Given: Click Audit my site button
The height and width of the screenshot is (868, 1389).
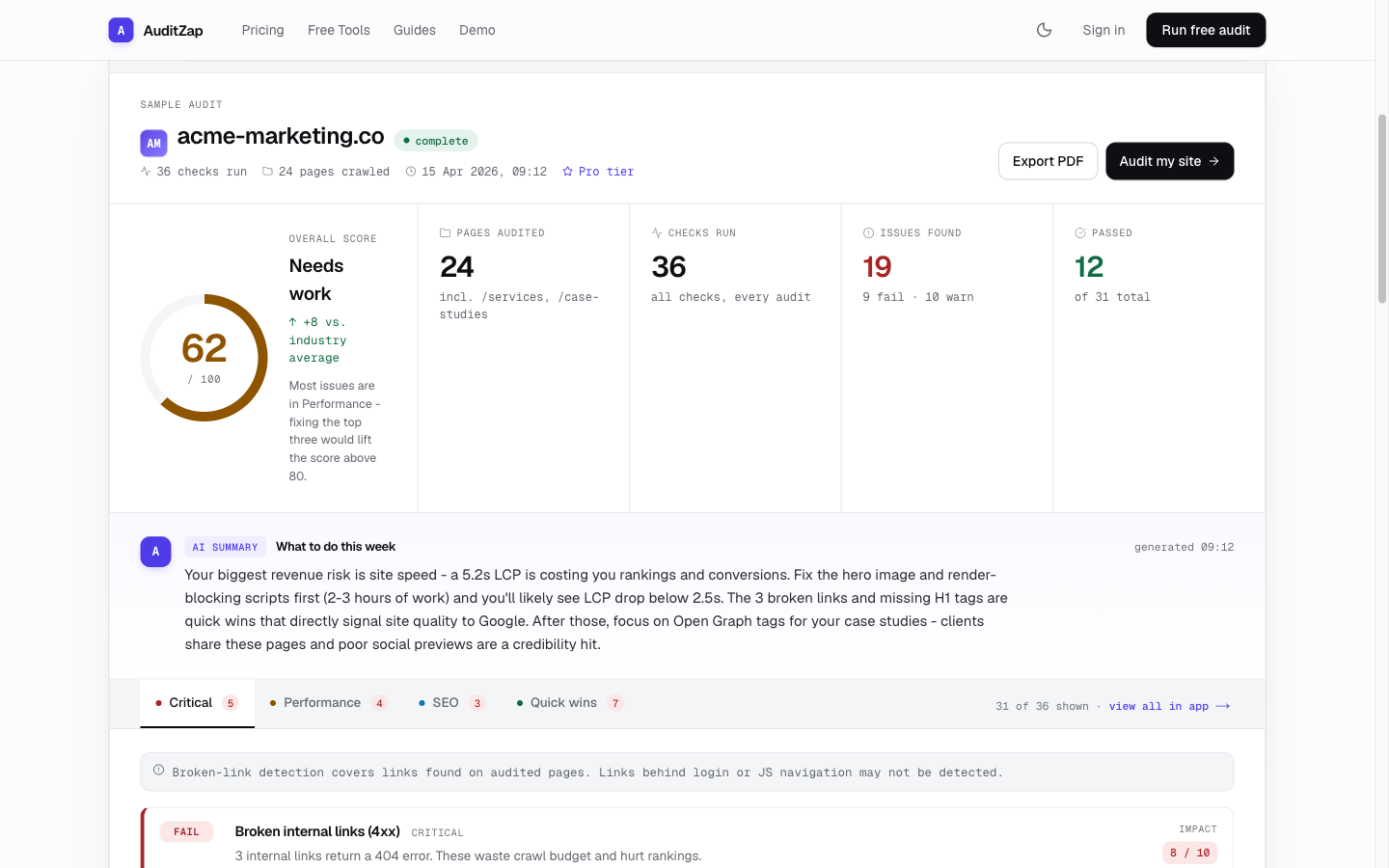Looking at the screenshot, I should (1169, 161).
